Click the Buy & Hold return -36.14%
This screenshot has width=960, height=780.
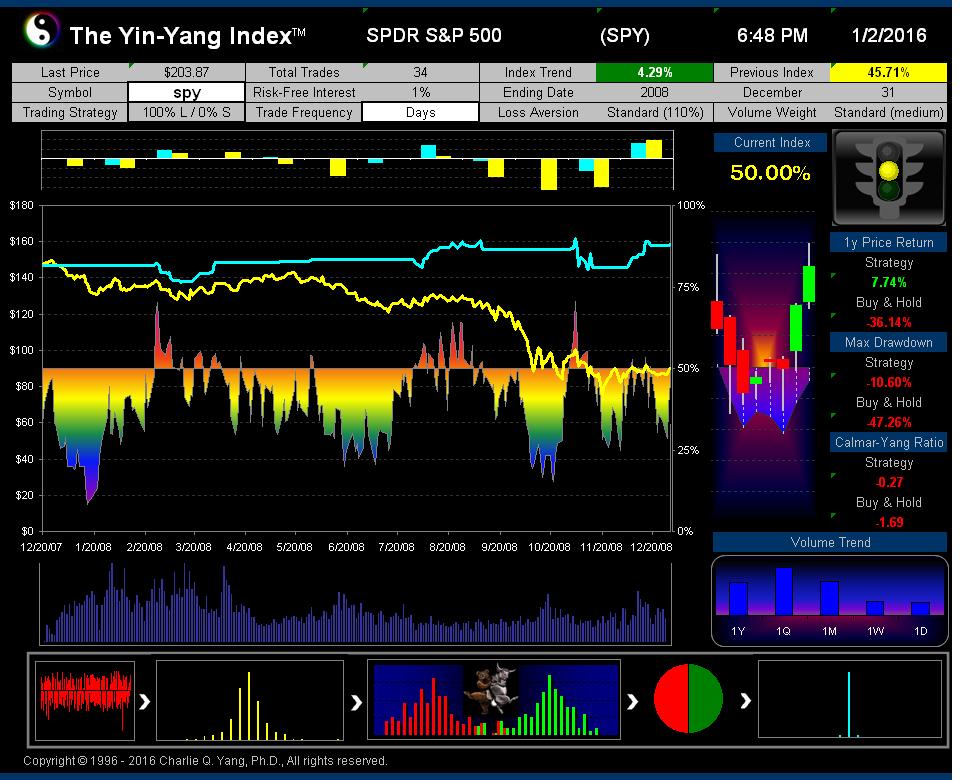tap(888, 322)
